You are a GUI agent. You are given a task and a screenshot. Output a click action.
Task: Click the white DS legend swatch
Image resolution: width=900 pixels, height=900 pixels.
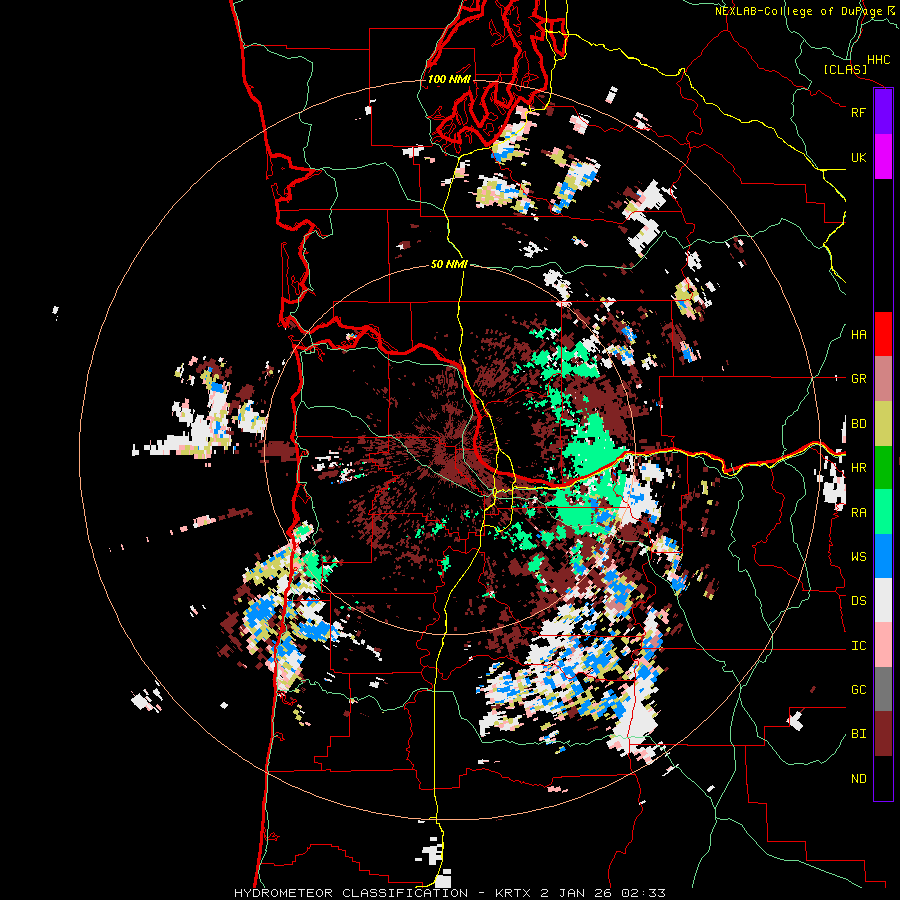pyautogui.click(x=883, y=600)
